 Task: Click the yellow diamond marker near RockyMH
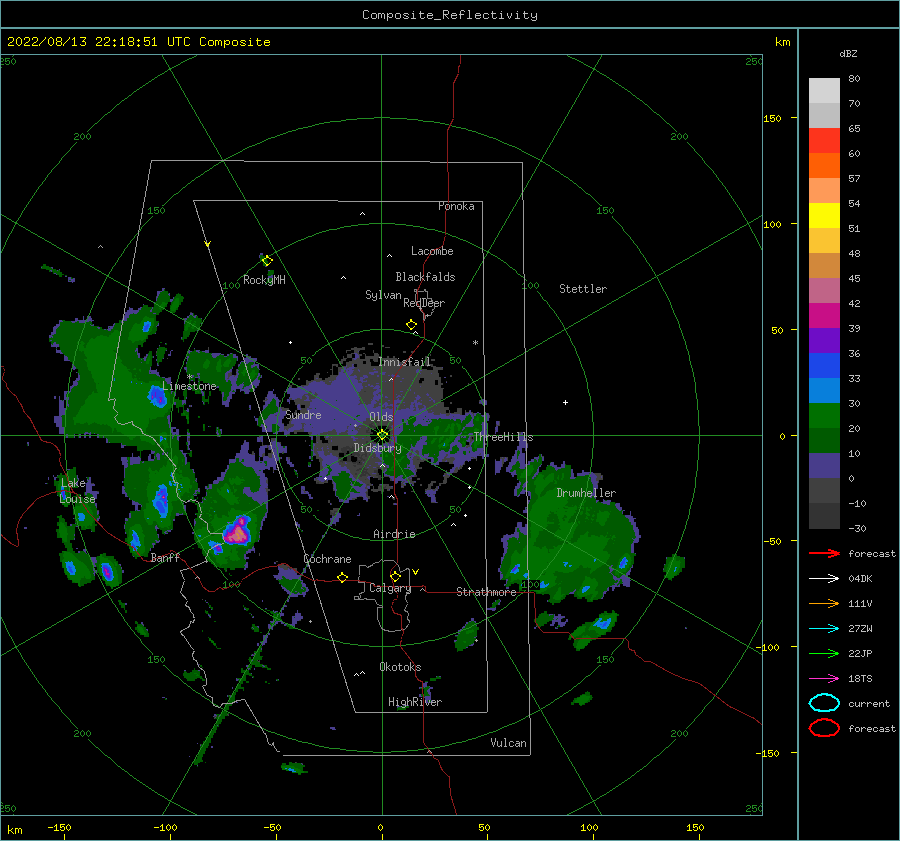point(267,261)
